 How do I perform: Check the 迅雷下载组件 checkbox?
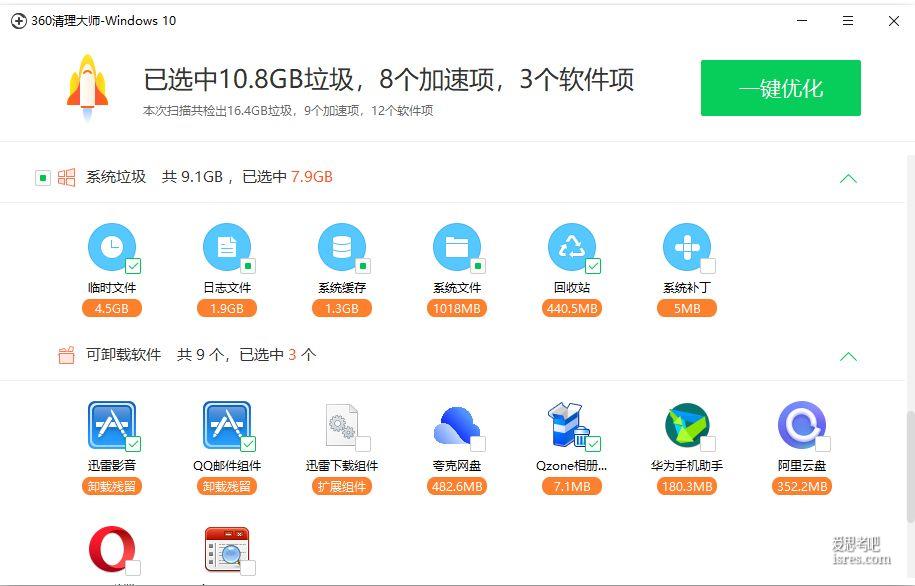coord(363,444)
